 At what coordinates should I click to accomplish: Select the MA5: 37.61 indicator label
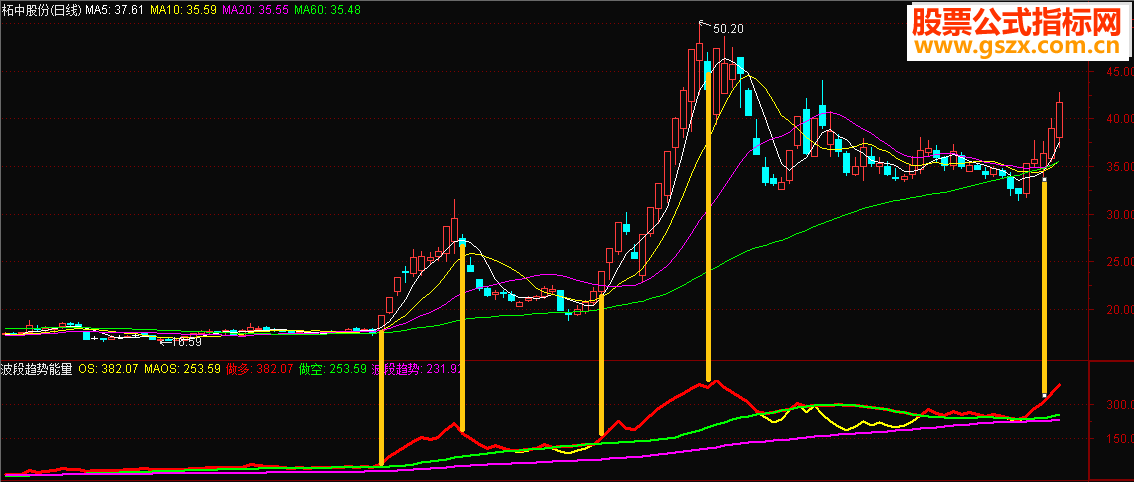[x=114, y=11]
